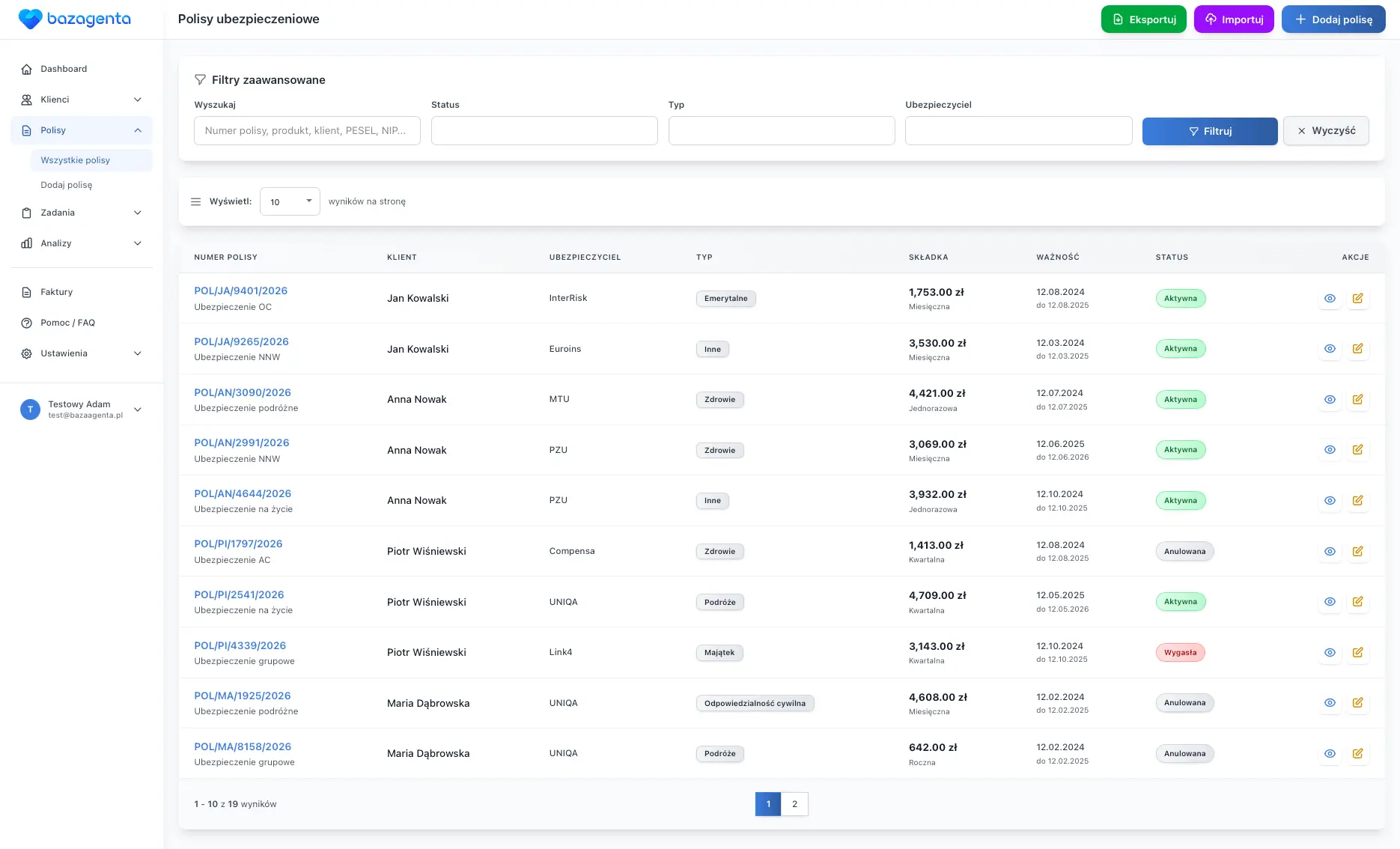
Task: Click the Filtruj button
Action: pos(1209,131)
